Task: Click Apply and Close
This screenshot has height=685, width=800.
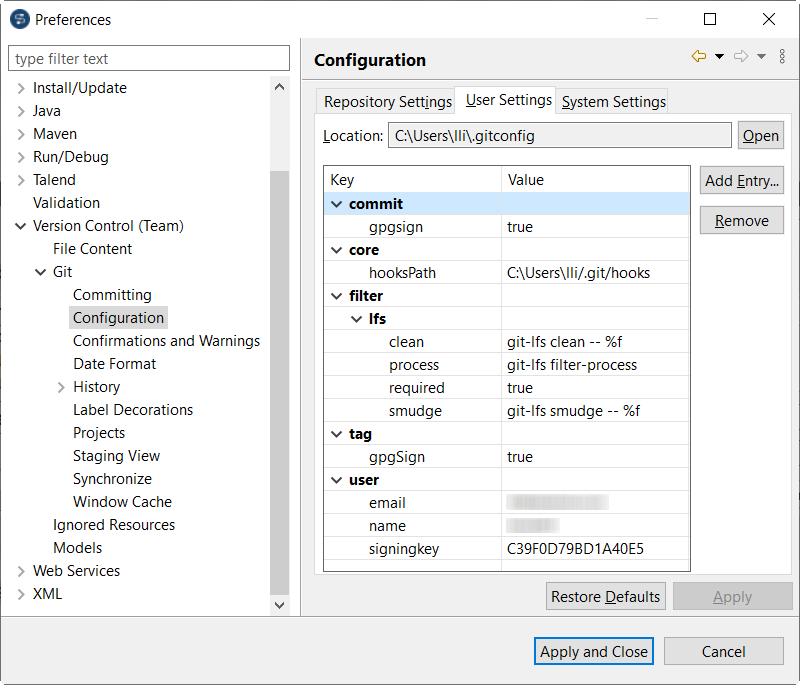Action: click(x=593, y=651)
